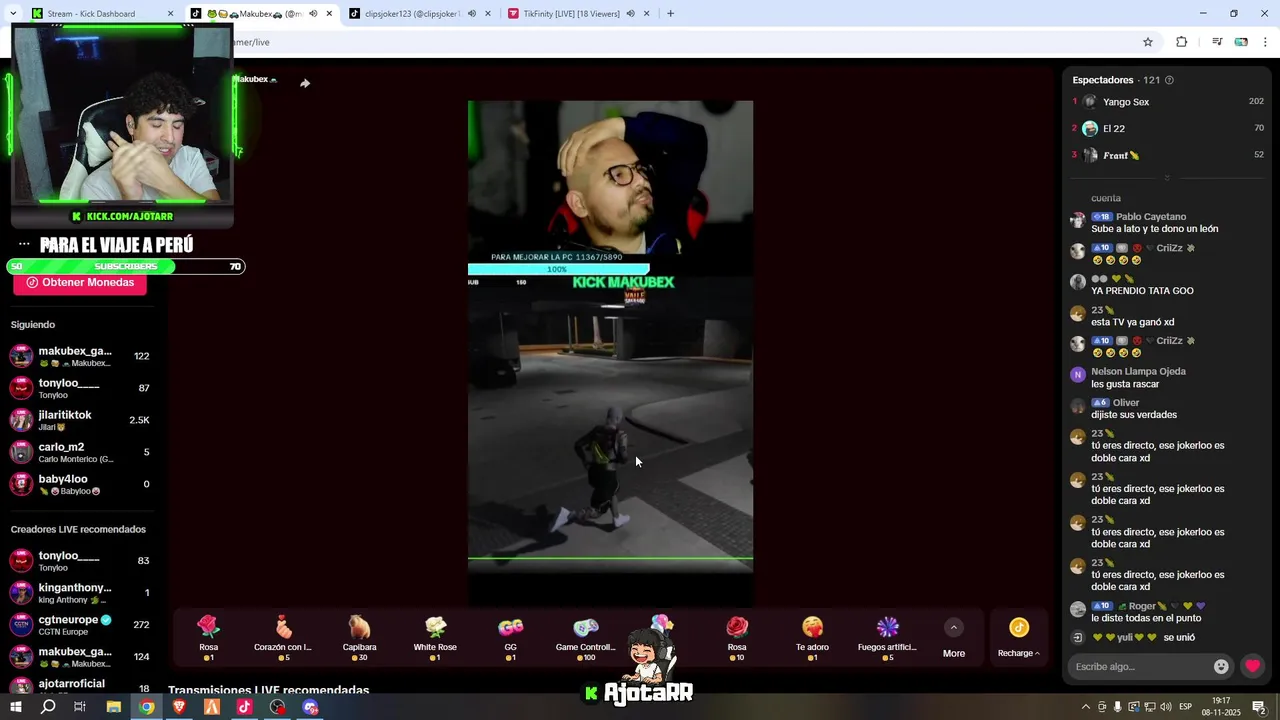This screenshot has width=1280, height=720.
Task: Show hidden system tray icons
Action: point(1086,707)
